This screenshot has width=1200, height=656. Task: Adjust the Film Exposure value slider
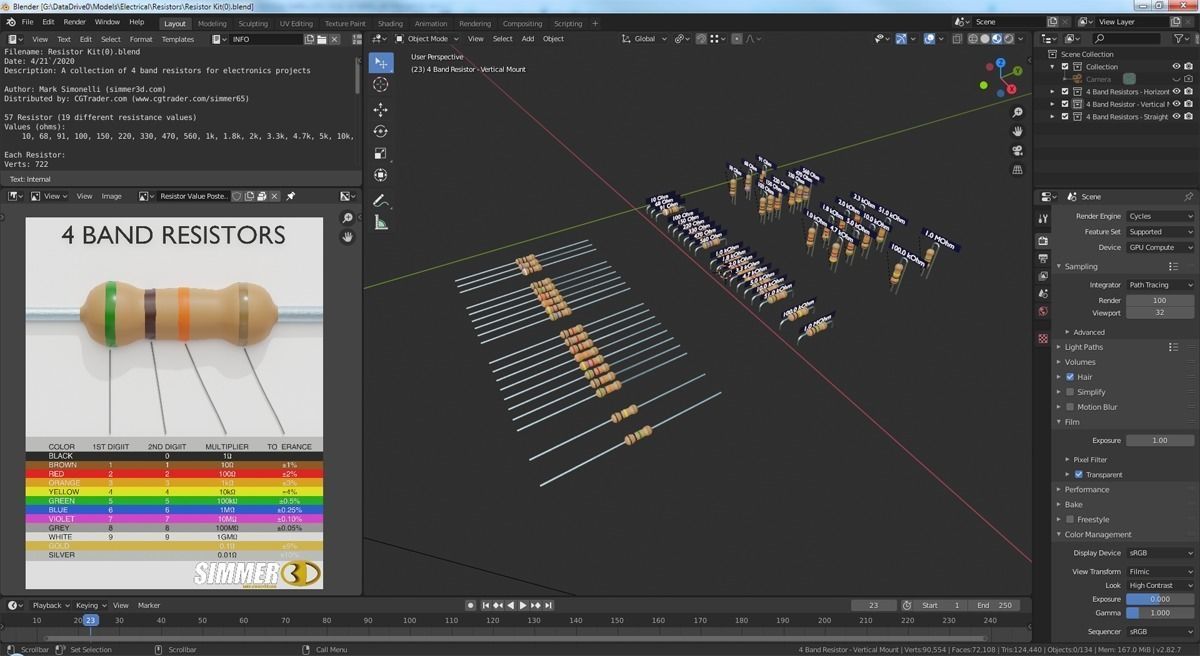pyautogui.click(x=1160, y=440)
